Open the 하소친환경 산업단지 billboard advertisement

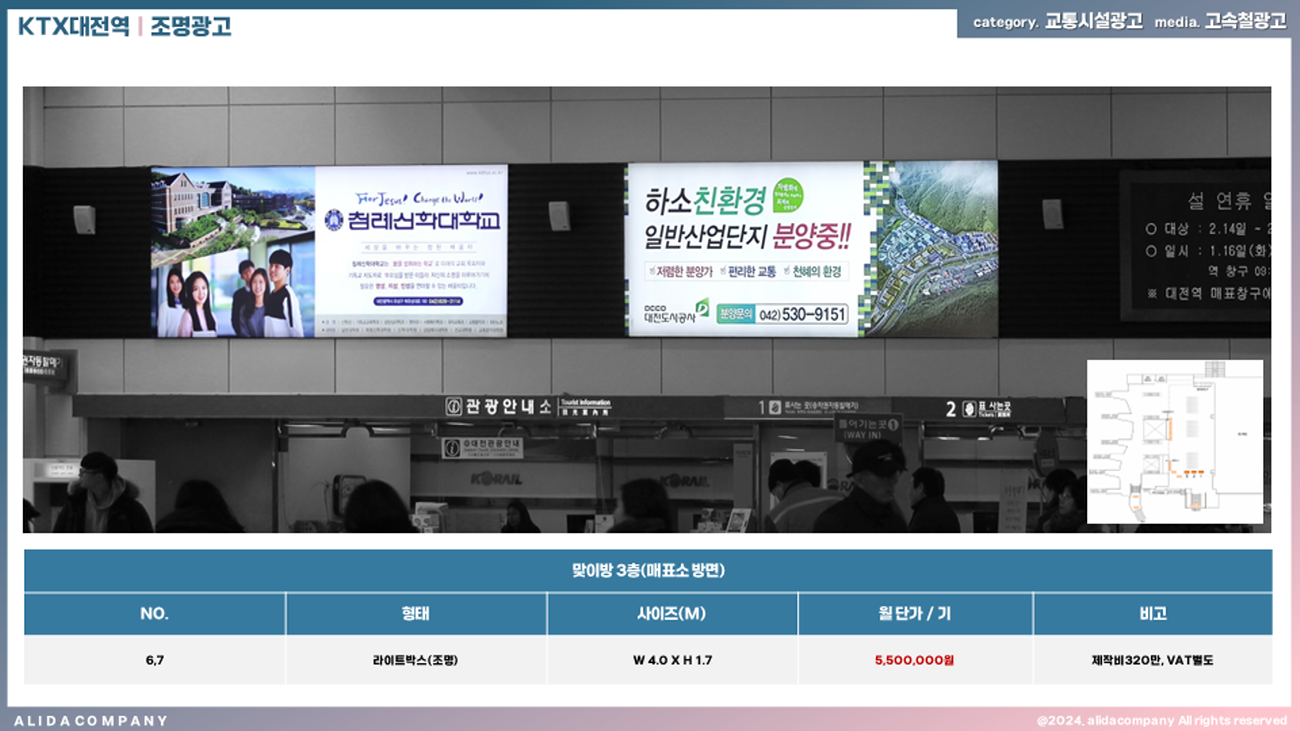click(x=812, y=248)
